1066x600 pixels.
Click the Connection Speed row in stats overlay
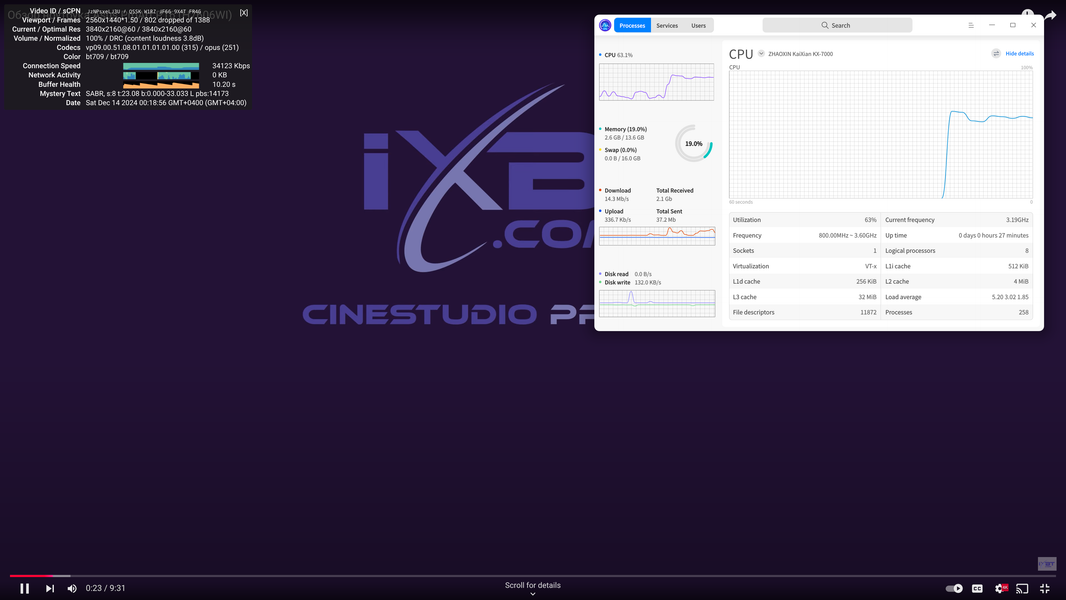coord(136,66)
